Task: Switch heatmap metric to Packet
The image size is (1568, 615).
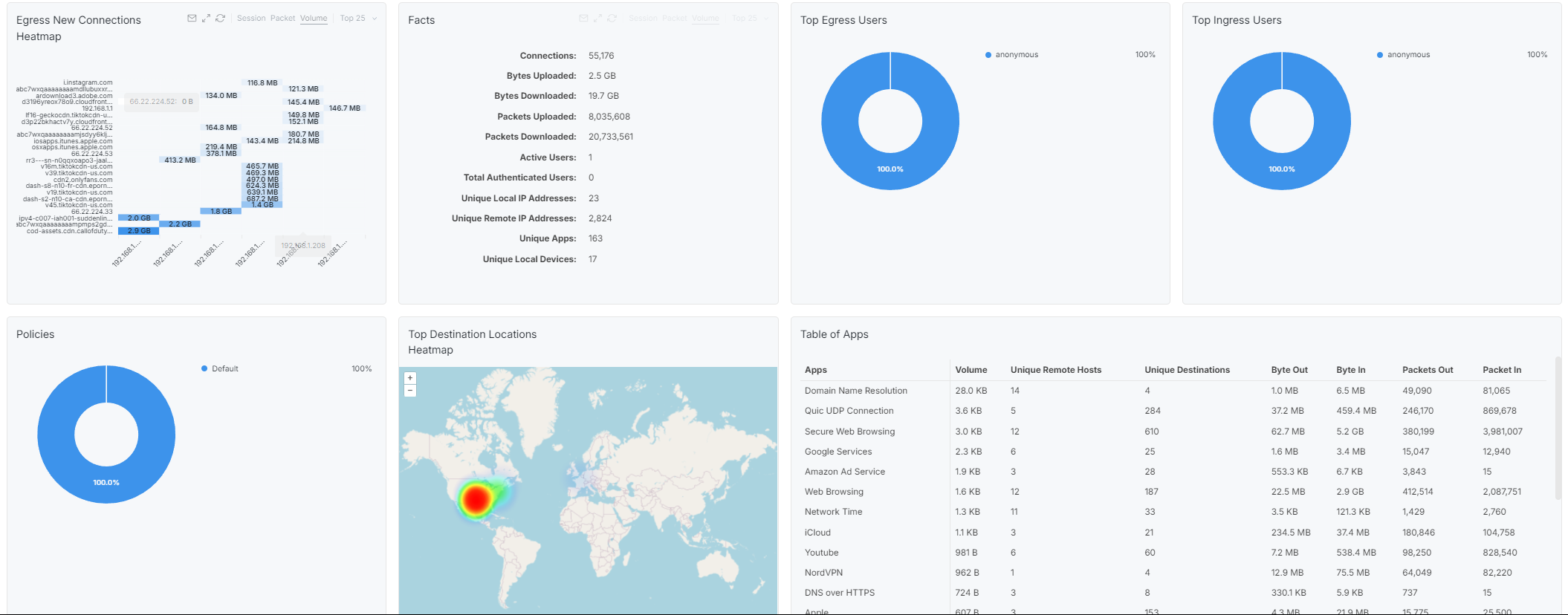Action: 282,19
